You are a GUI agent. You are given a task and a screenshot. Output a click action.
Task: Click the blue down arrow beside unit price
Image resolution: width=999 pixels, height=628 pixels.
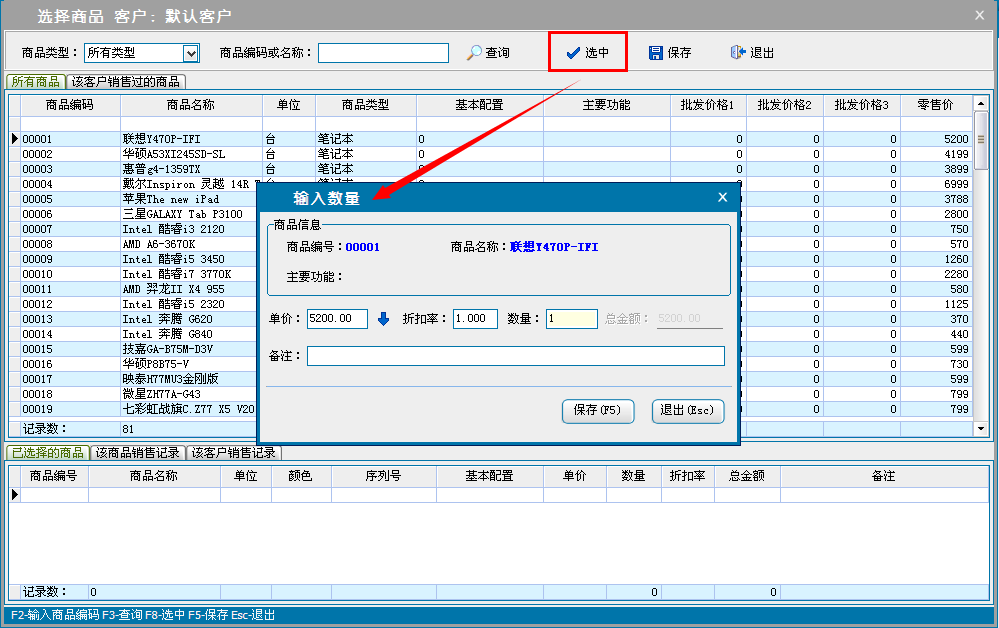click(x=384, y=319)
